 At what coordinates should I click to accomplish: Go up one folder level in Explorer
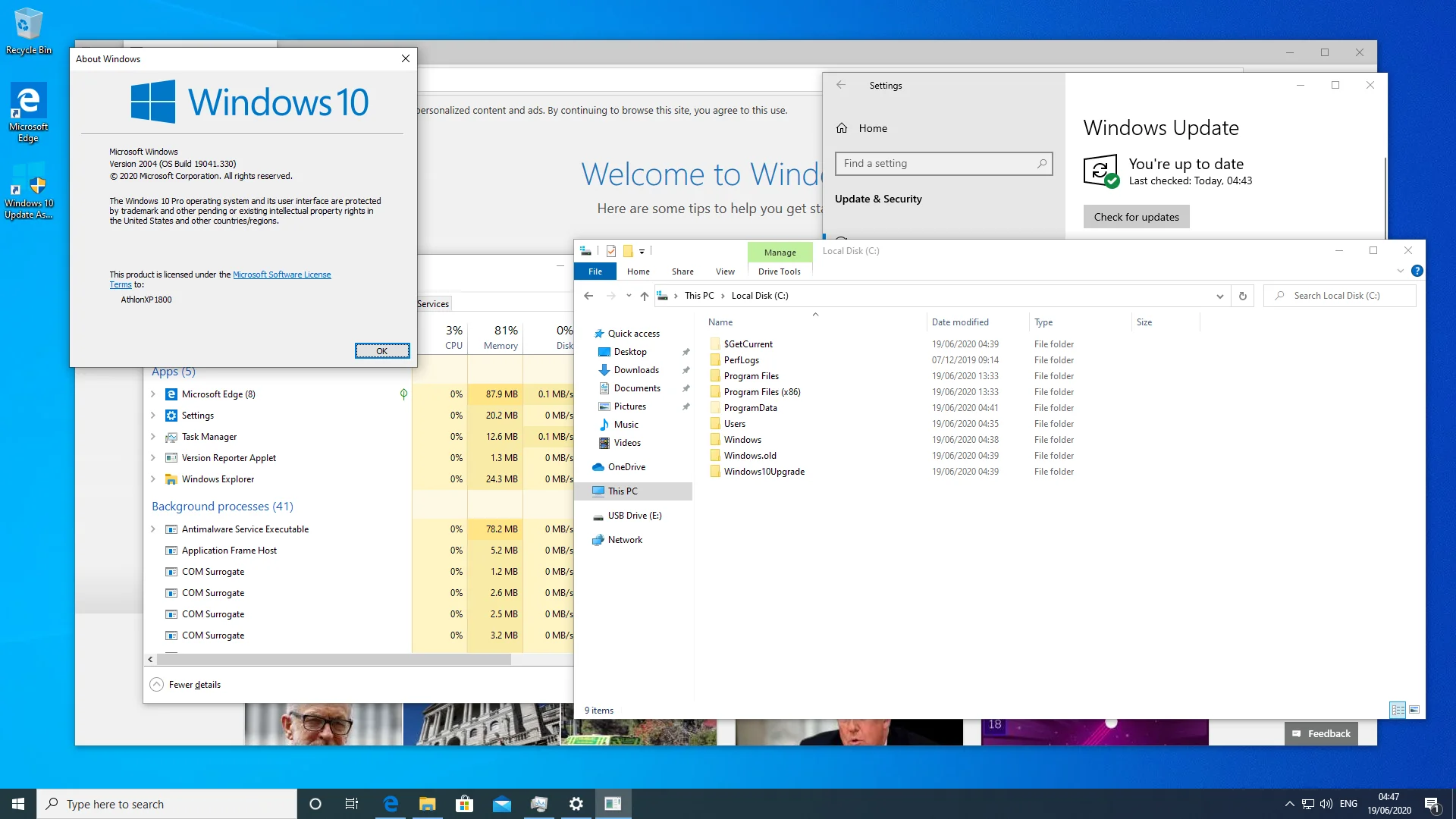click(644, 296)
